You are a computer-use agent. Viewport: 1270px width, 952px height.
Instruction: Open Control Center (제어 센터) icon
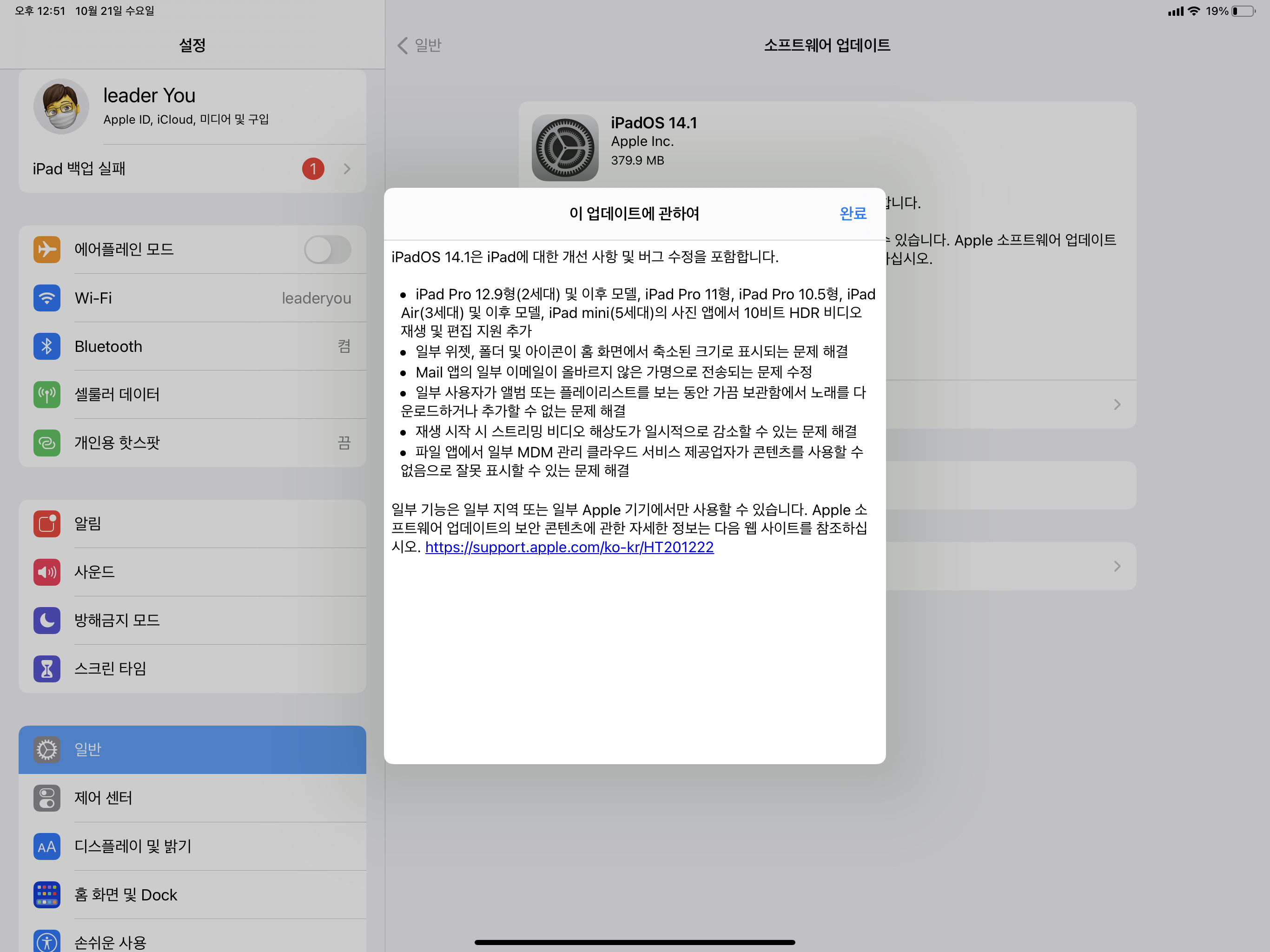point(46,798)
